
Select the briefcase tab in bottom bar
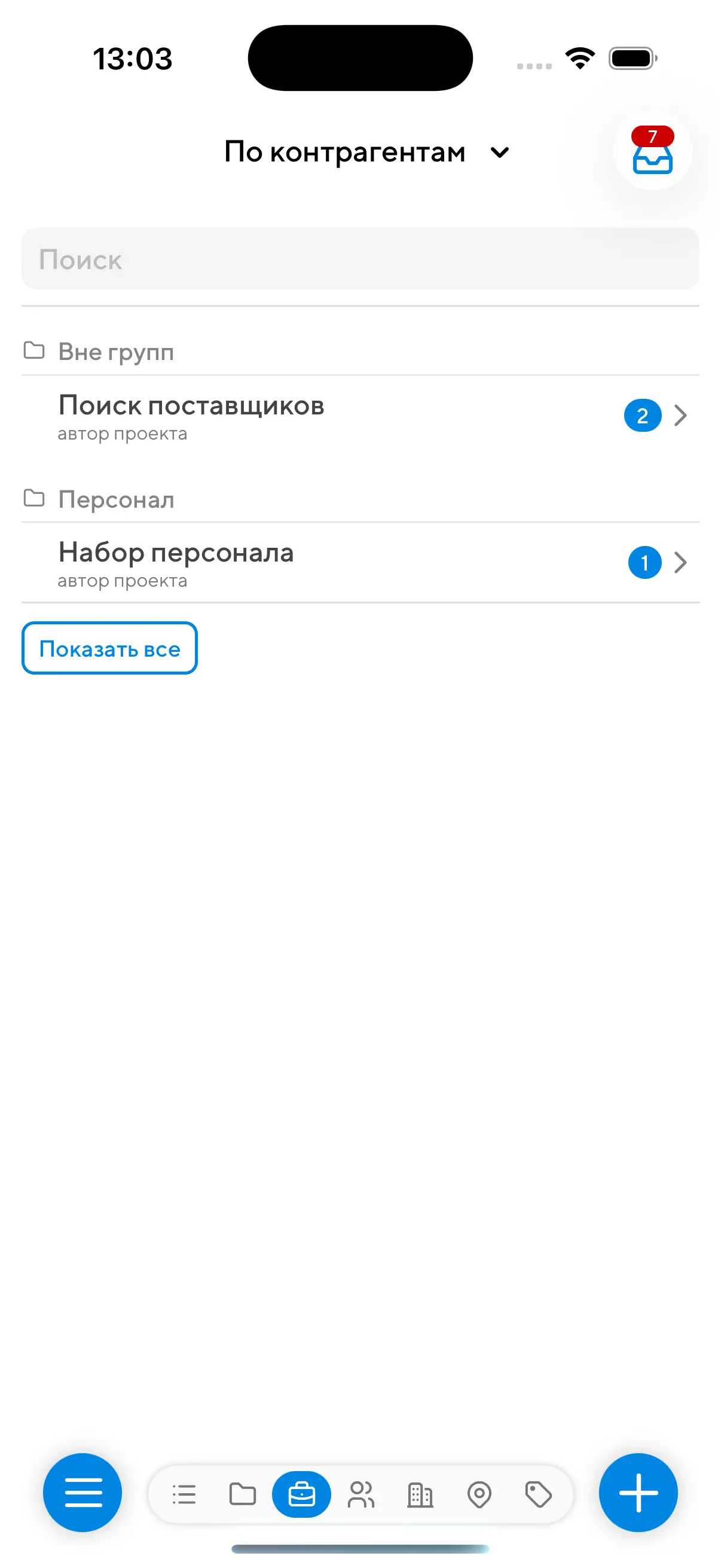301,1494
